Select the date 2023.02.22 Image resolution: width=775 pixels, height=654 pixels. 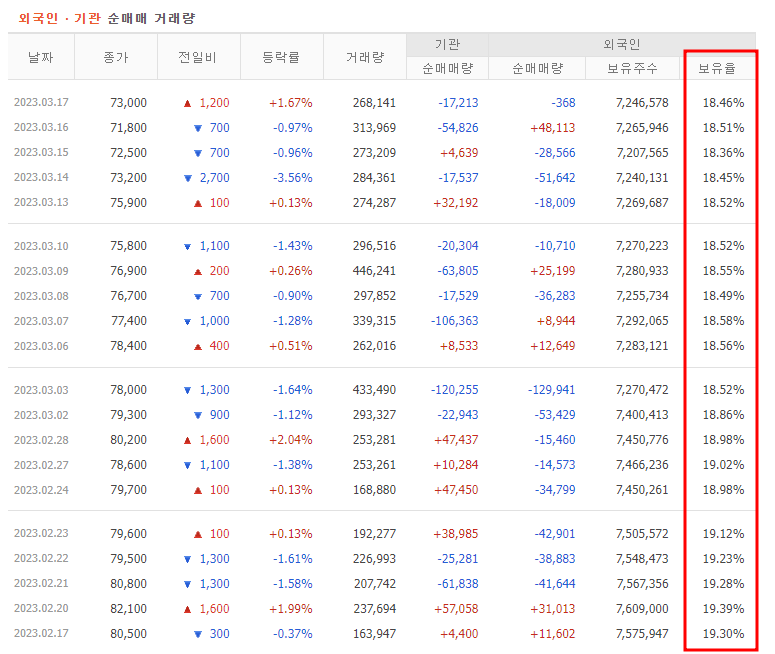(x=41, y=559)
